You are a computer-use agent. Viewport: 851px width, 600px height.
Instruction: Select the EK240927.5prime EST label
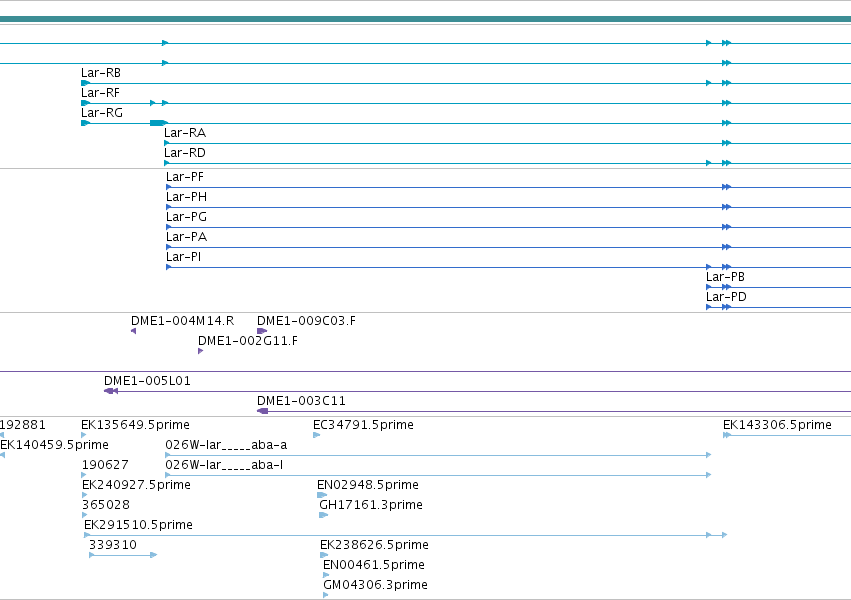[136, 486]
